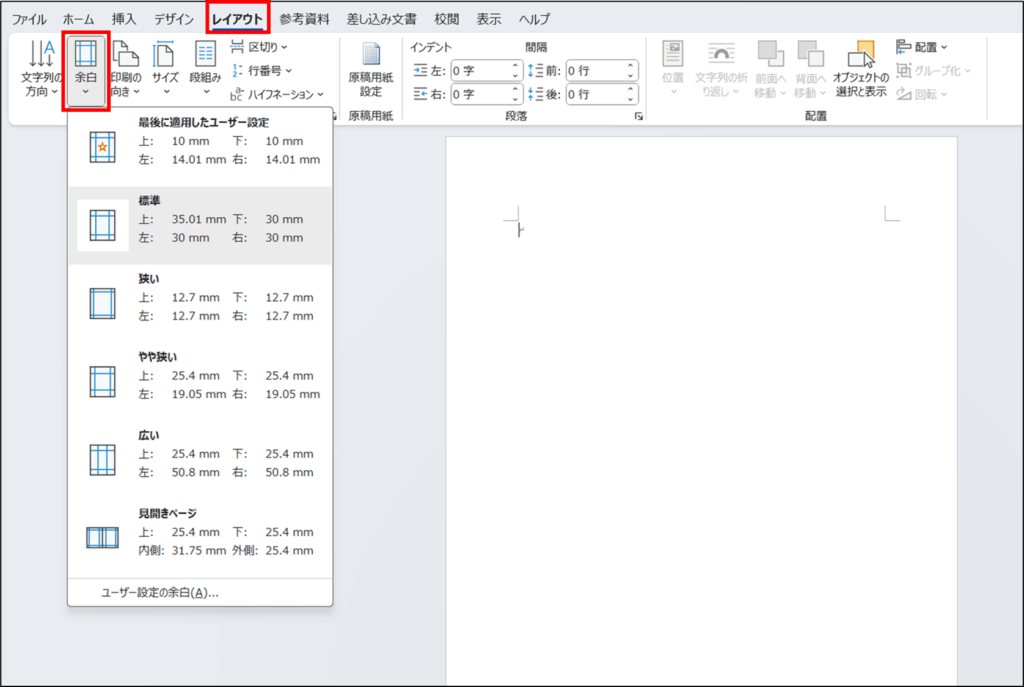Expand the 行番号 line numbers dropdown
Viewport: 1024px width, 687px height.
click(261, 71)
